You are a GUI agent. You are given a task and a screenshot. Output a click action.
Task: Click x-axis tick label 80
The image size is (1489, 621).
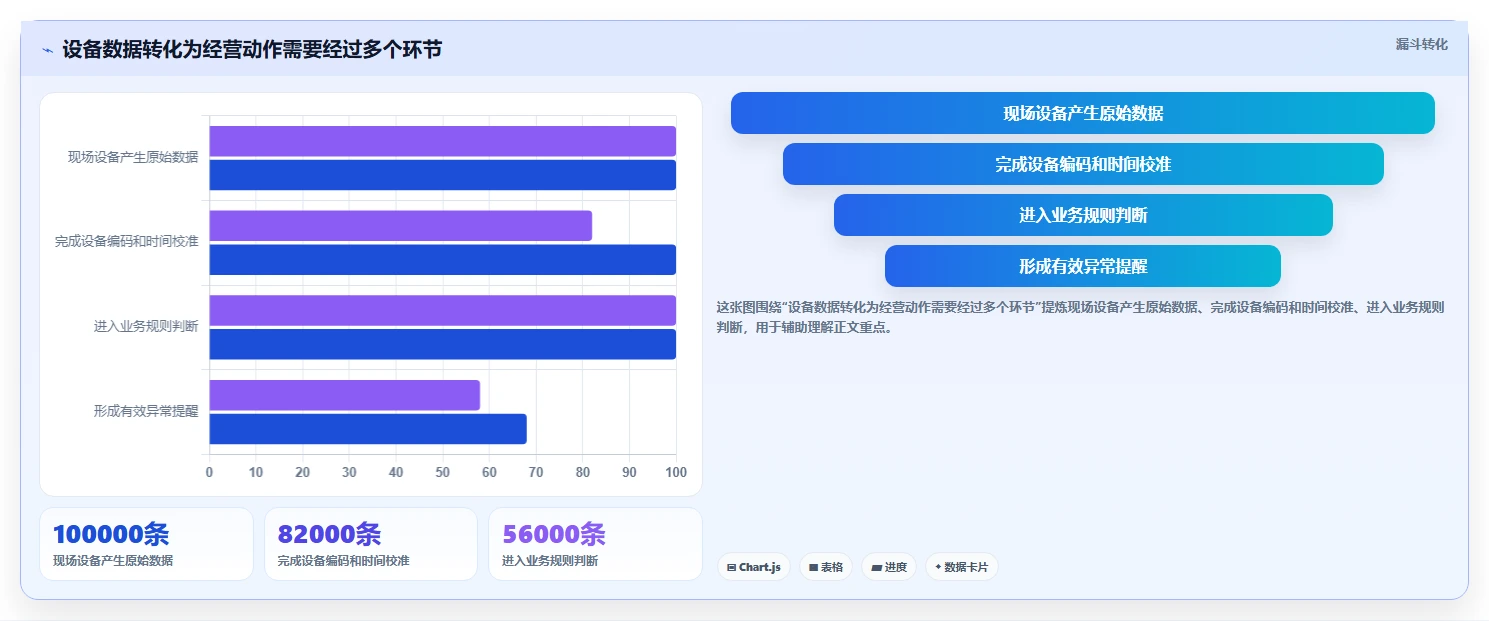583,472
